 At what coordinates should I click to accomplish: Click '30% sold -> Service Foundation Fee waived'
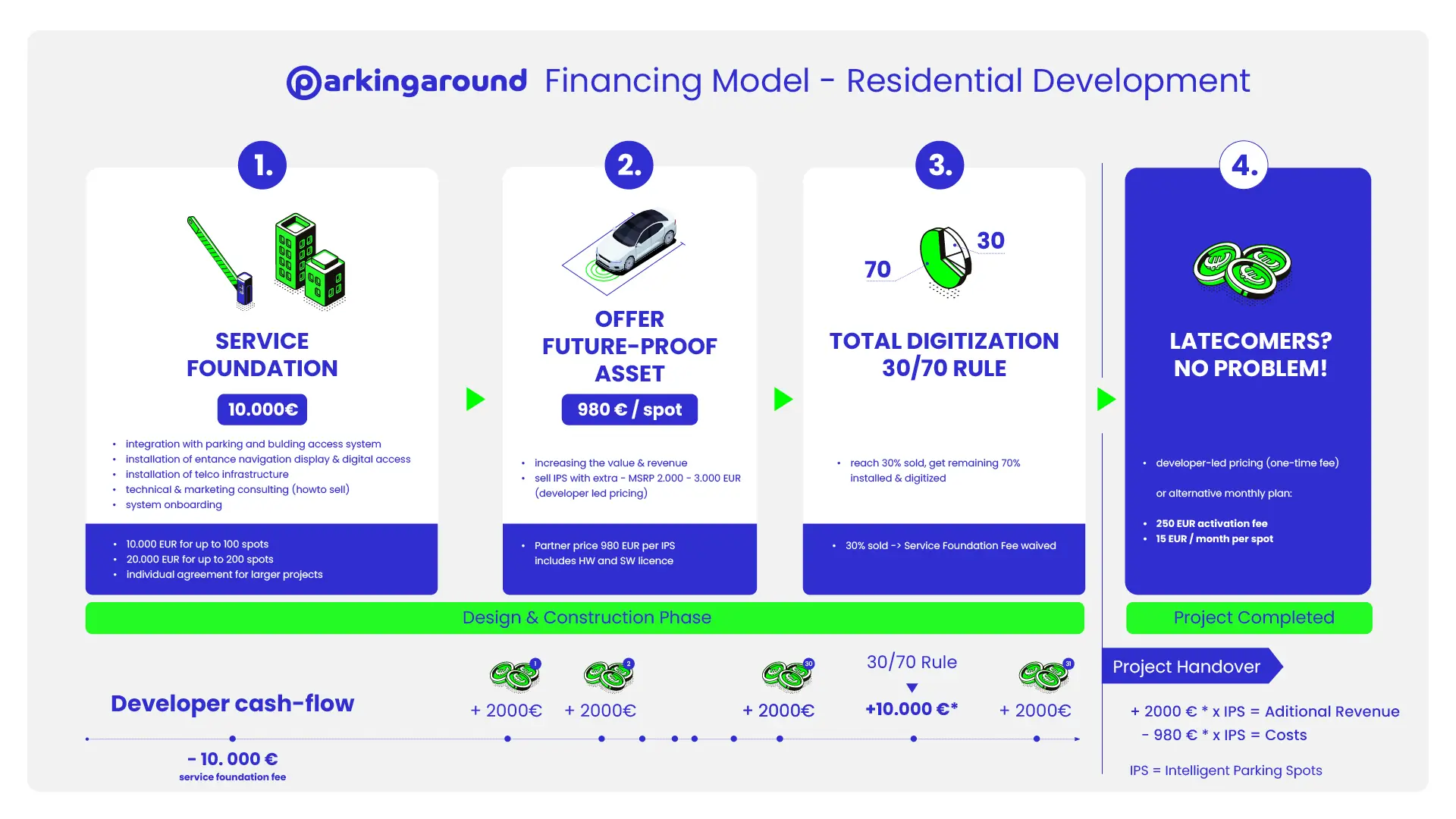pos(951,546)
